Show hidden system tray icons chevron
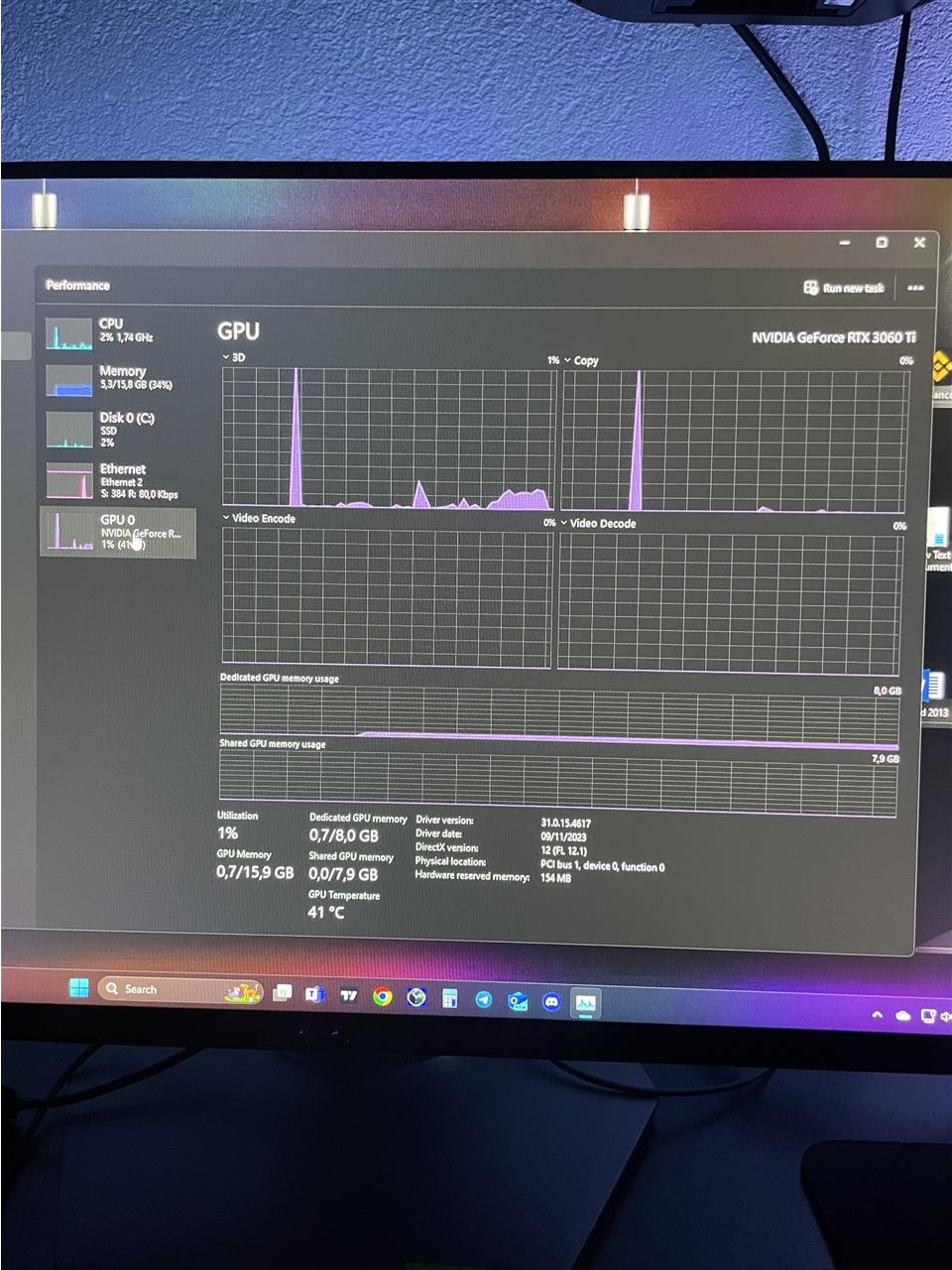Screen dimensions: 952x1270 (877, 1015)
